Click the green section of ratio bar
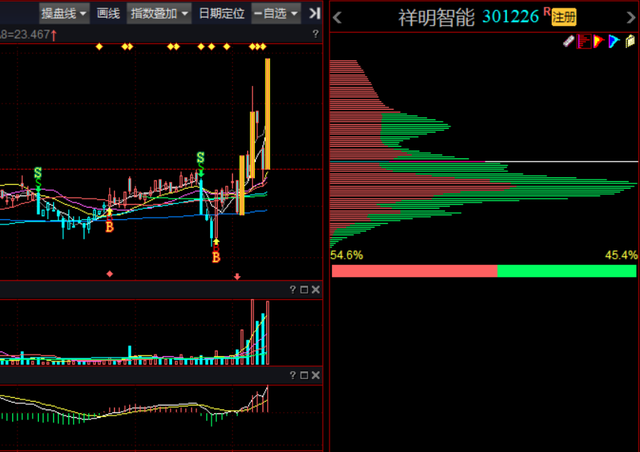 coord(567,271)
